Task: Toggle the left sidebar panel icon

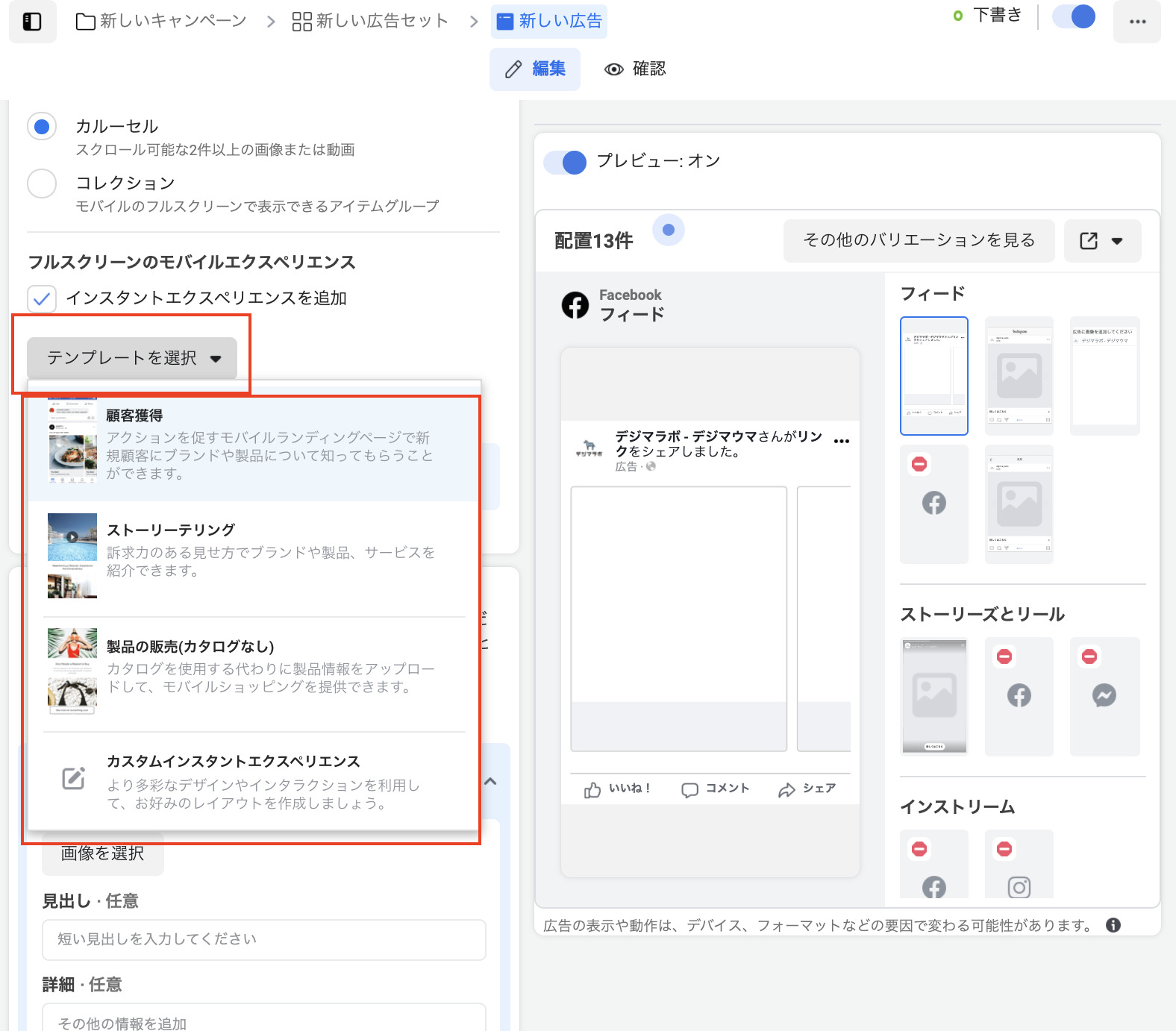Action: [32, 22]
